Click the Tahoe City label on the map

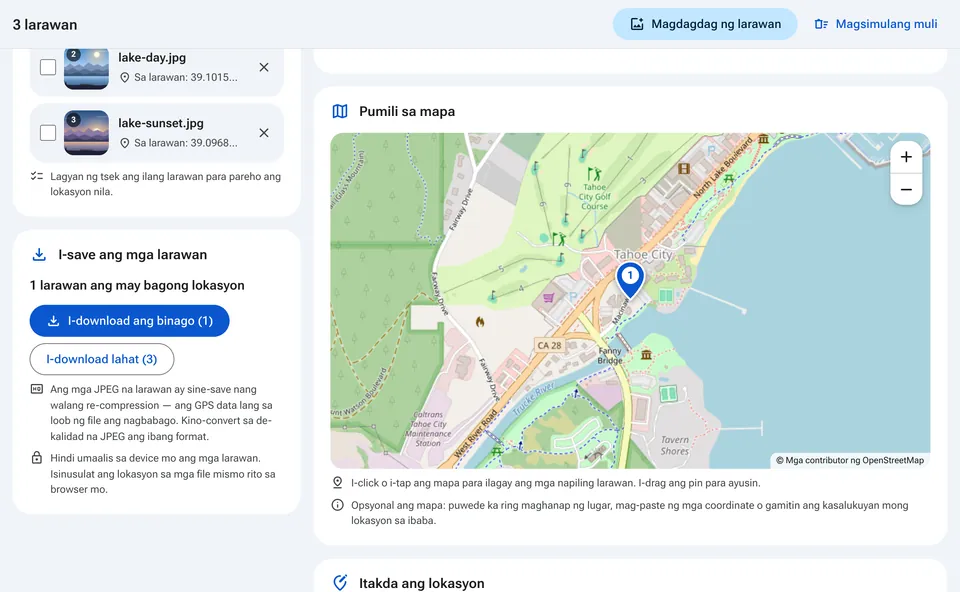click(643, 254)
